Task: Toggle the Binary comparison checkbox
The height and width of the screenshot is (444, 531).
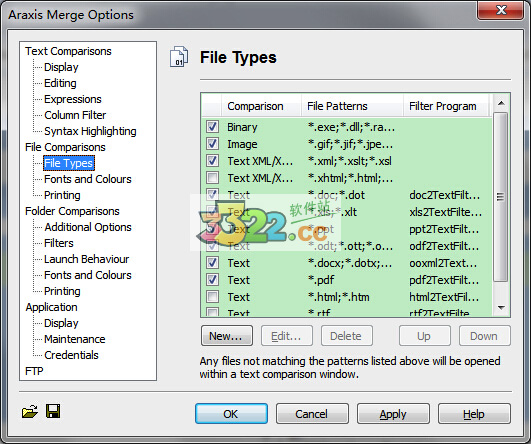Action: (x=212, y=127)
